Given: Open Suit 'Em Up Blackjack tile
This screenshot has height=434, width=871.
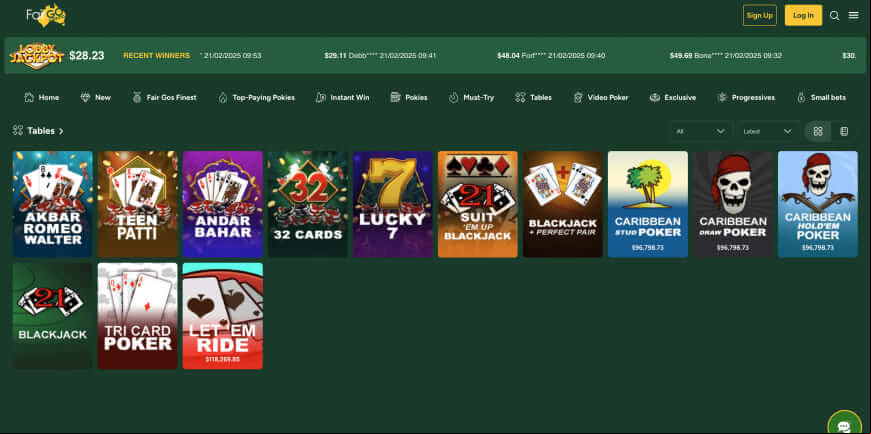Looking at the screenshot, I should (478, 204).
